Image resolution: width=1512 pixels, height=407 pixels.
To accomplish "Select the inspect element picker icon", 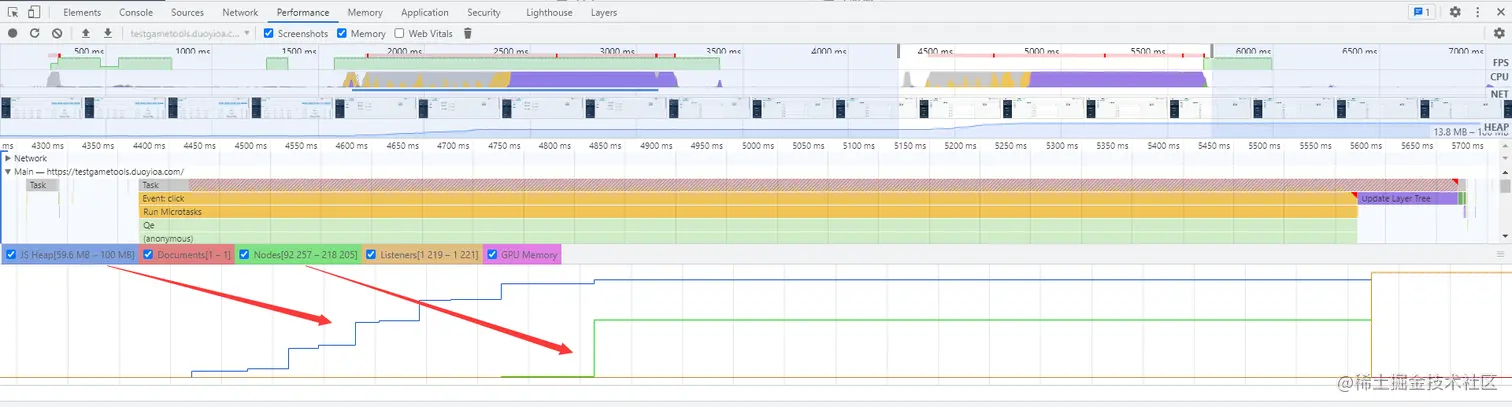I will coord(12,12).
